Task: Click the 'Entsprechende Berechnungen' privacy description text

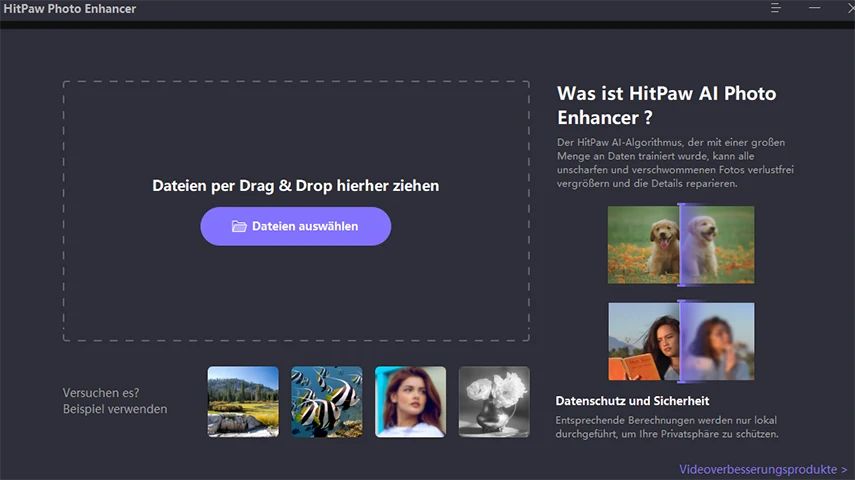Action: click(x=667, y=427)
